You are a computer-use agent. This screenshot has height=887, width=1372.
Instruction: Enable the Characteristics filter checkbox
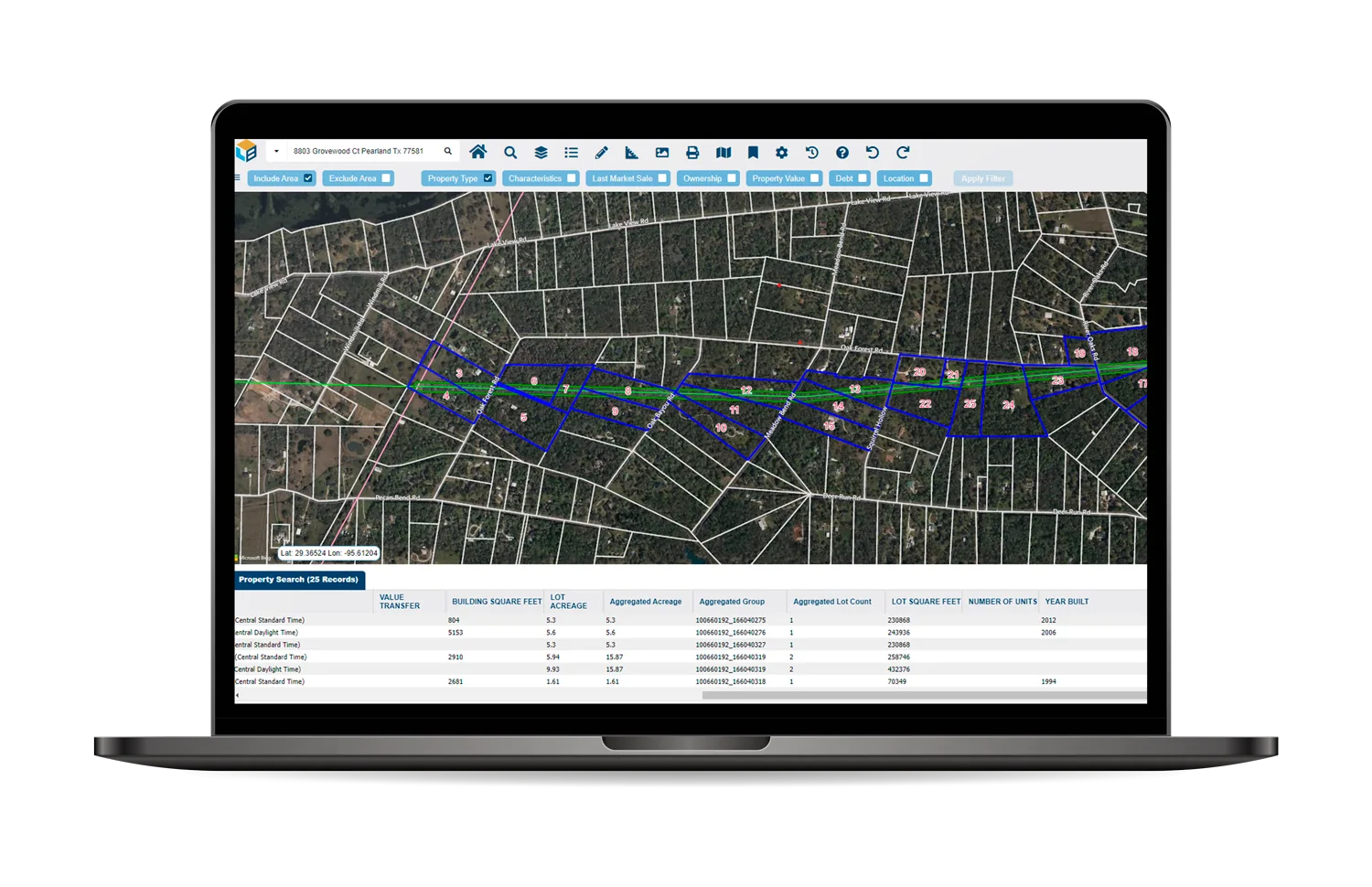[x=572, y=178]
